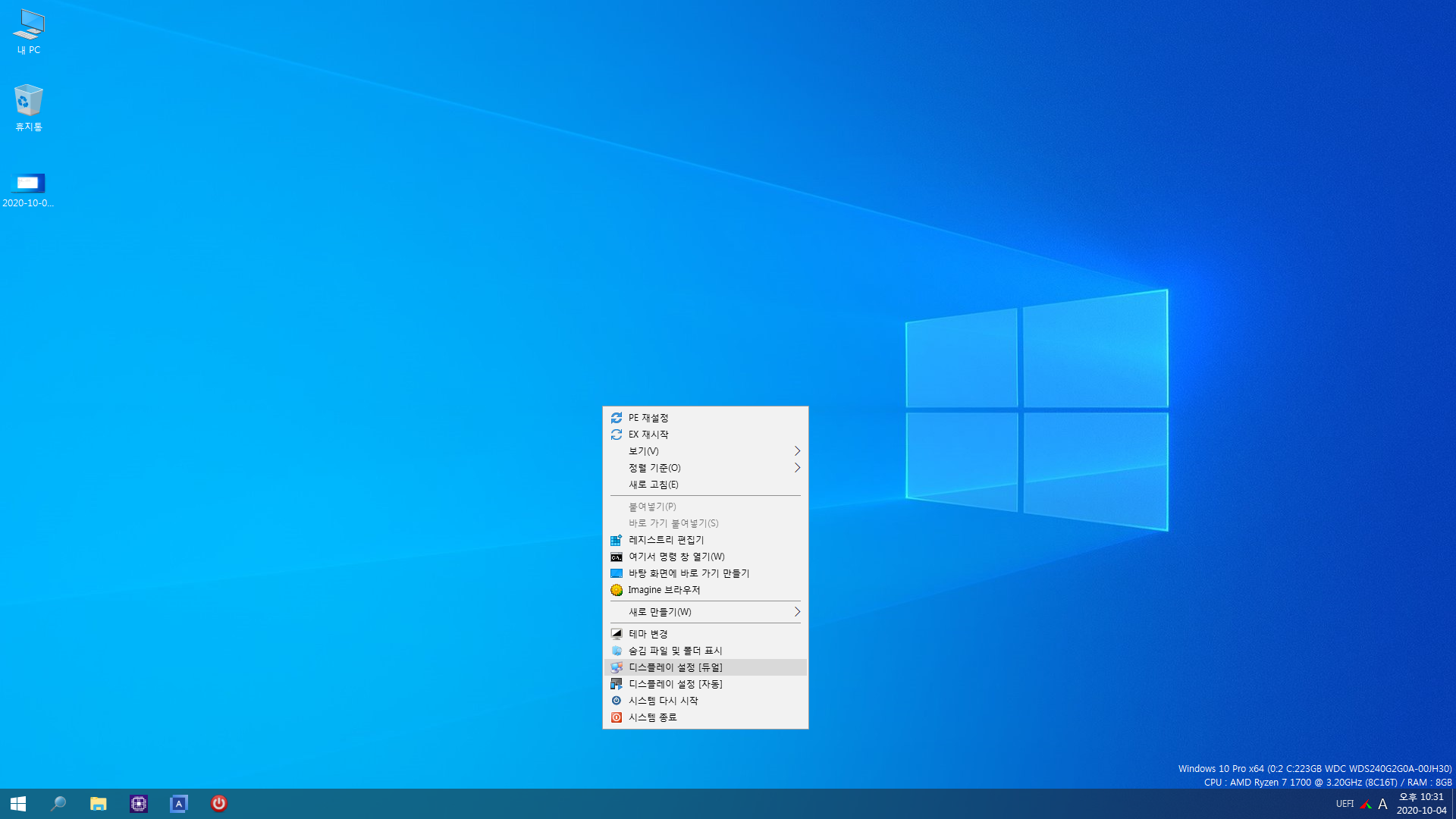Choose EX 재시작 menu entry

pos(705,435)
